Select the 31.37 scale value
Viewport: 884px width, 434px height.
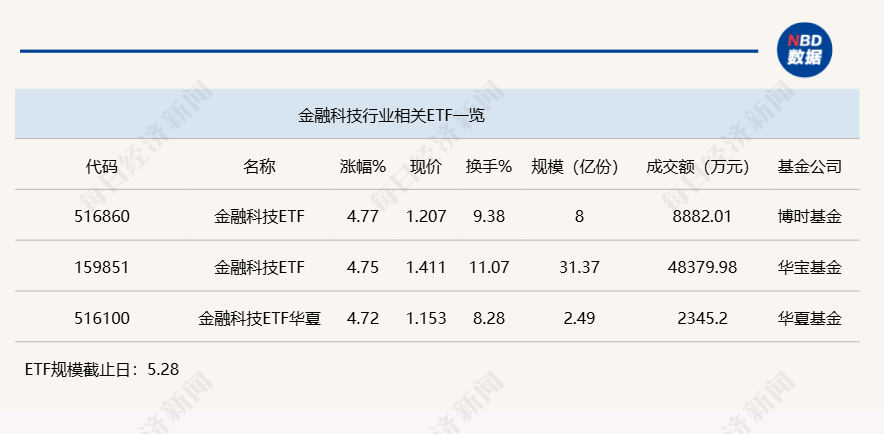(x=579, y=267)
